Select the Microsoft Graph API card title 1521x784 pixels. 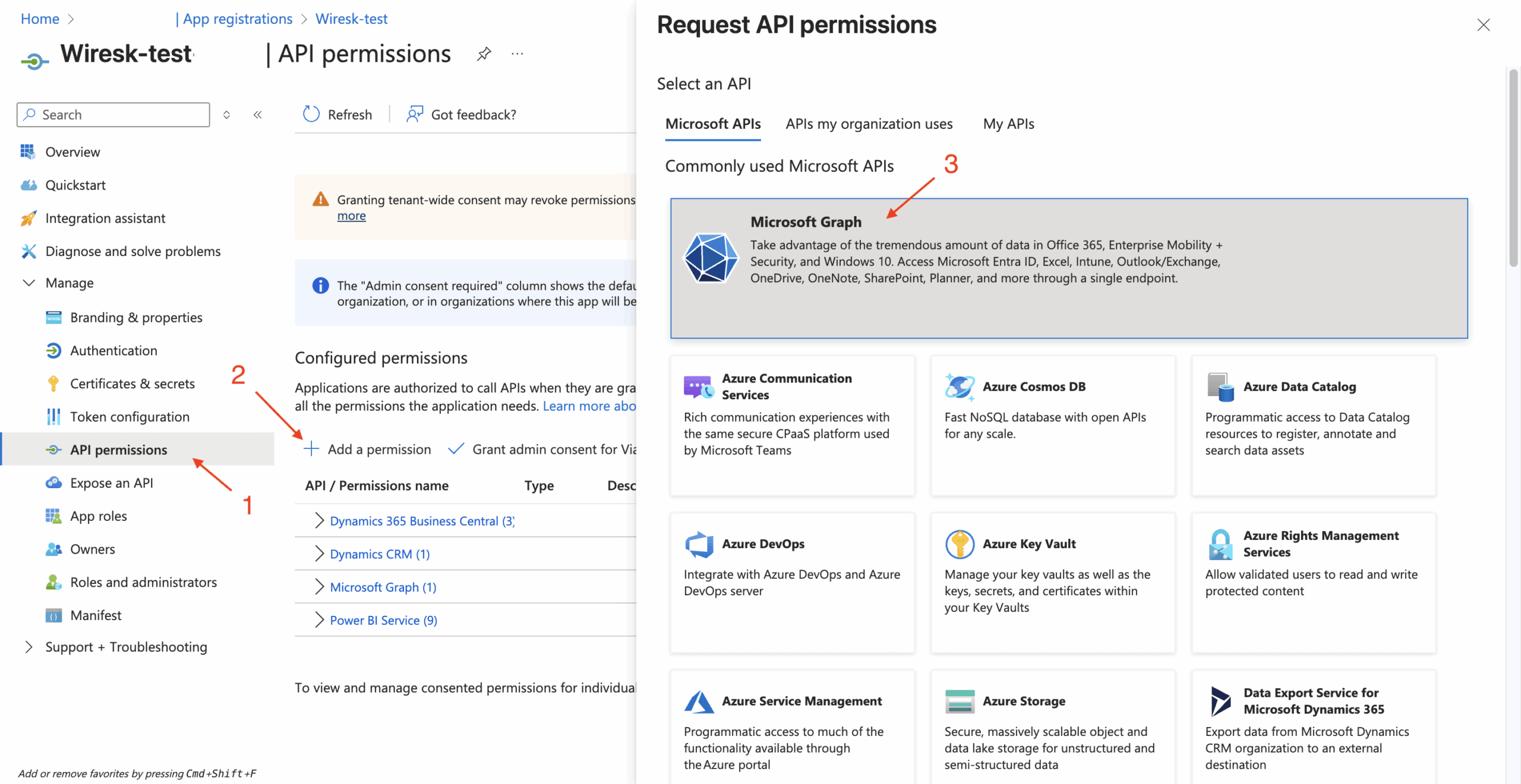pyautogui.click(x=806, y=222)
